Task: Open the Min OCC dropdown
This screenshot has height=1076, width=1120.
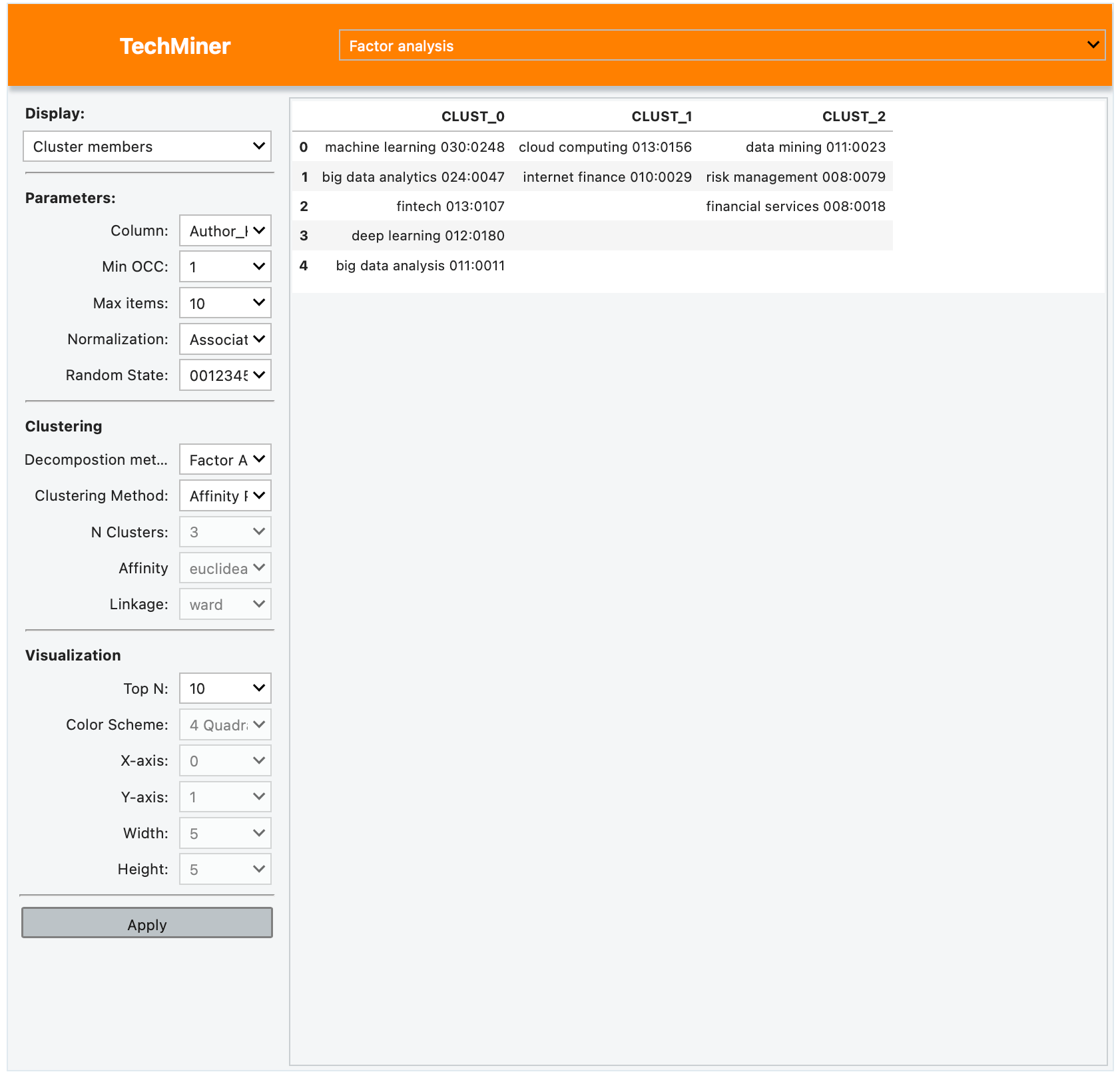Action: pos(225,266)
